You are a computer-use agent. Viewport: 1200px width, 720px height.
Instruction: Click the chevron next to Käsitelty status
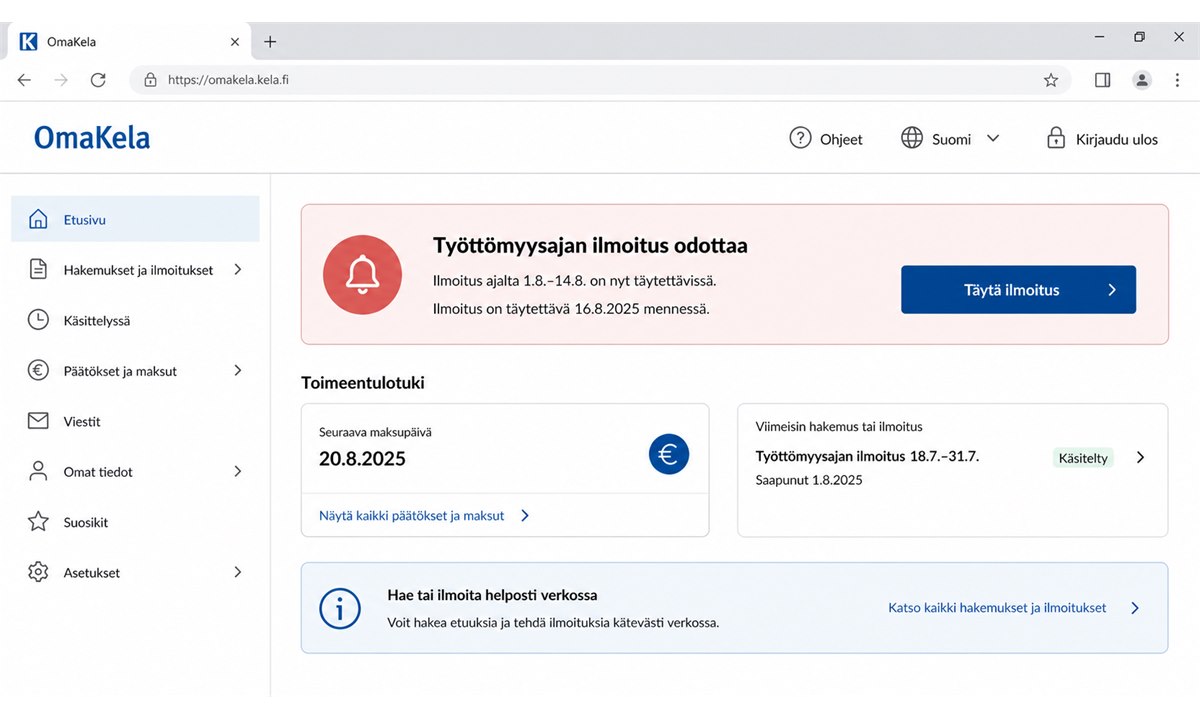[x=1141, y=457]
